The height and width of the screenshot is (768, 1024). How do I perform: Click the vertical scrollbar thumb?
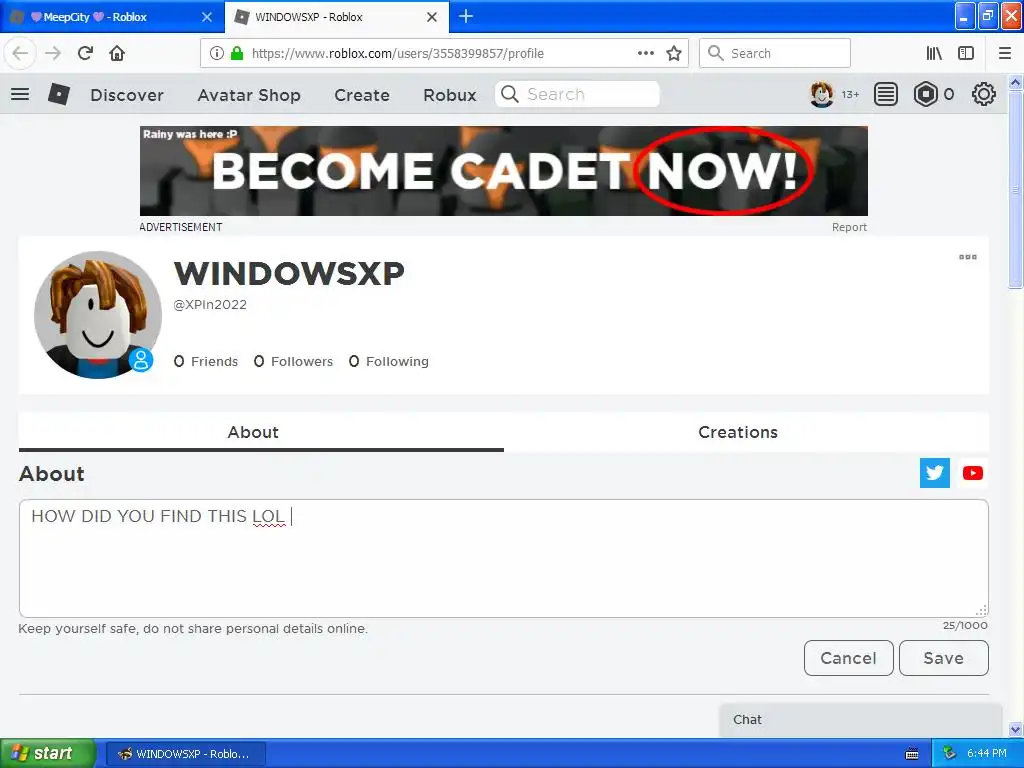coord(1016,189)
